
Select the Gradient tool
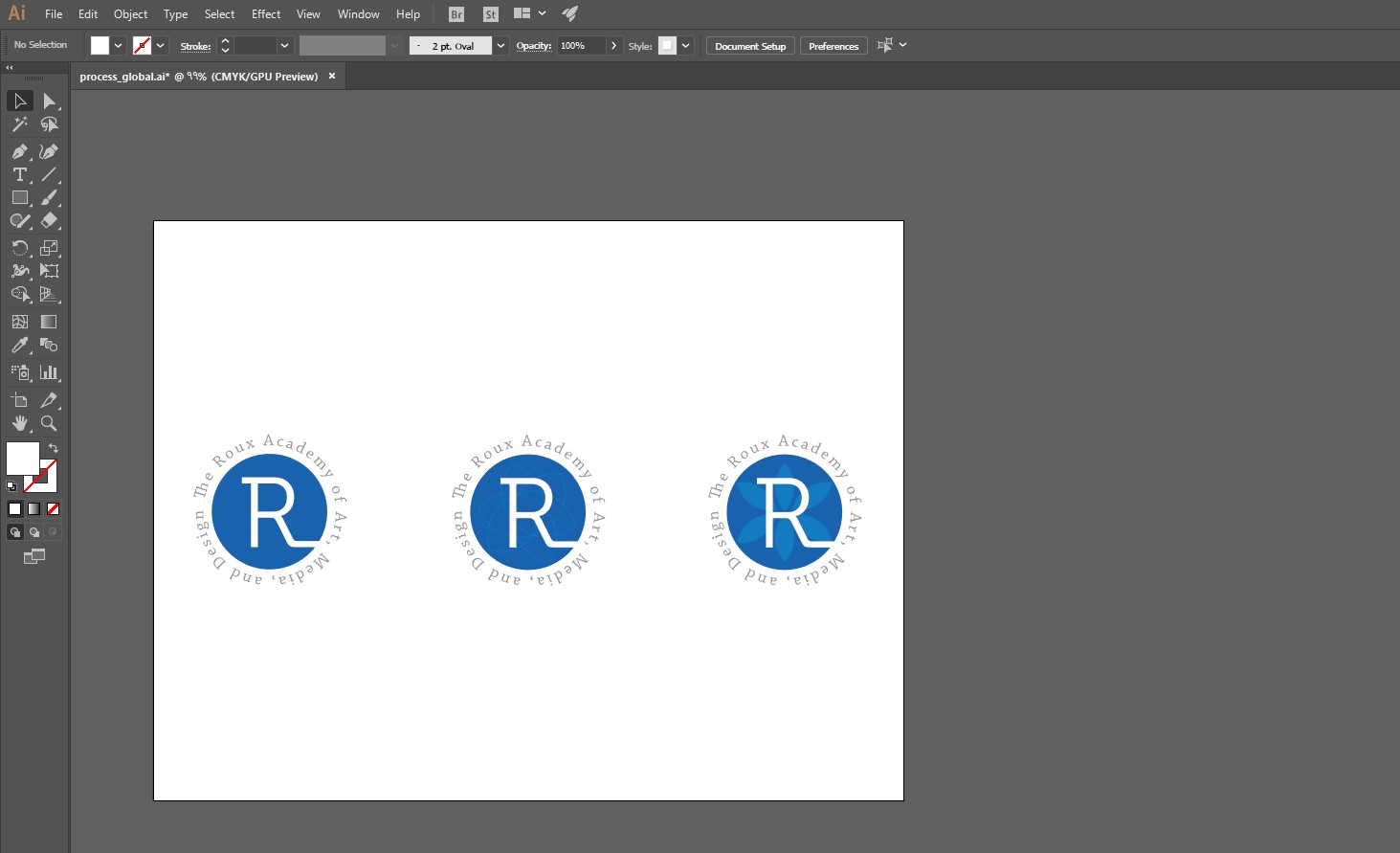50,322
